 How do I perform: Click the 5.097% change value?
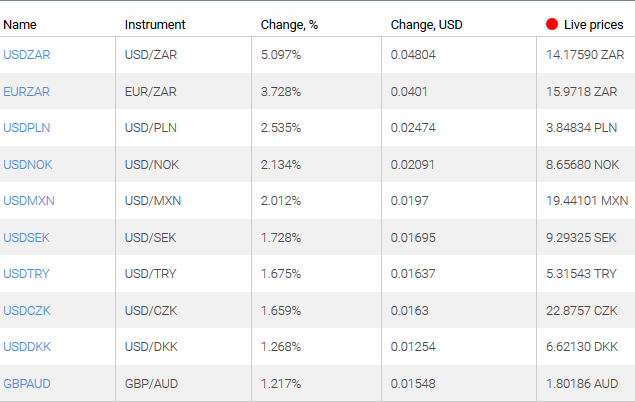click(x=281, y=55)
